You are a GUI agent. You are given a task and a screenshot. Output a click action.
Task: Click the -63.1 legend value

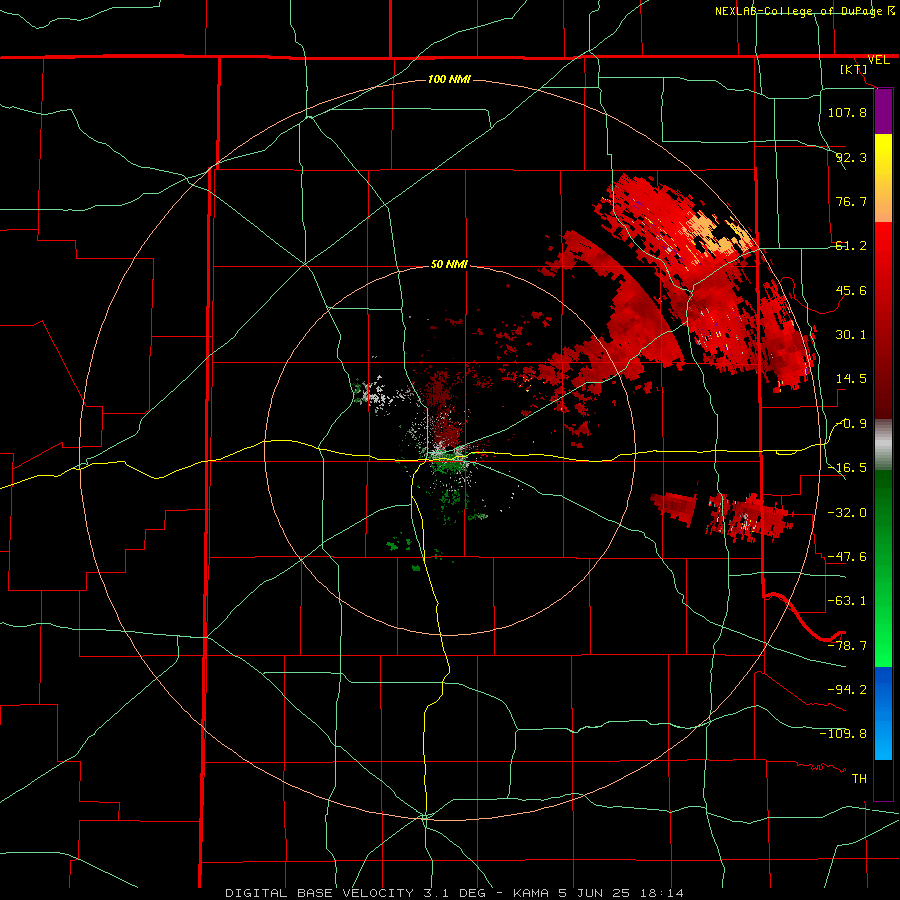pyautogui.click(x=847, y=601)
